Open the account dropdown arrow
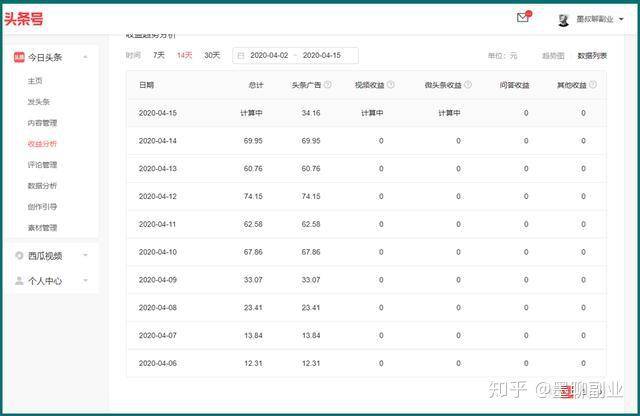This screenshot has height=416, width=640. tap(621, 19)
